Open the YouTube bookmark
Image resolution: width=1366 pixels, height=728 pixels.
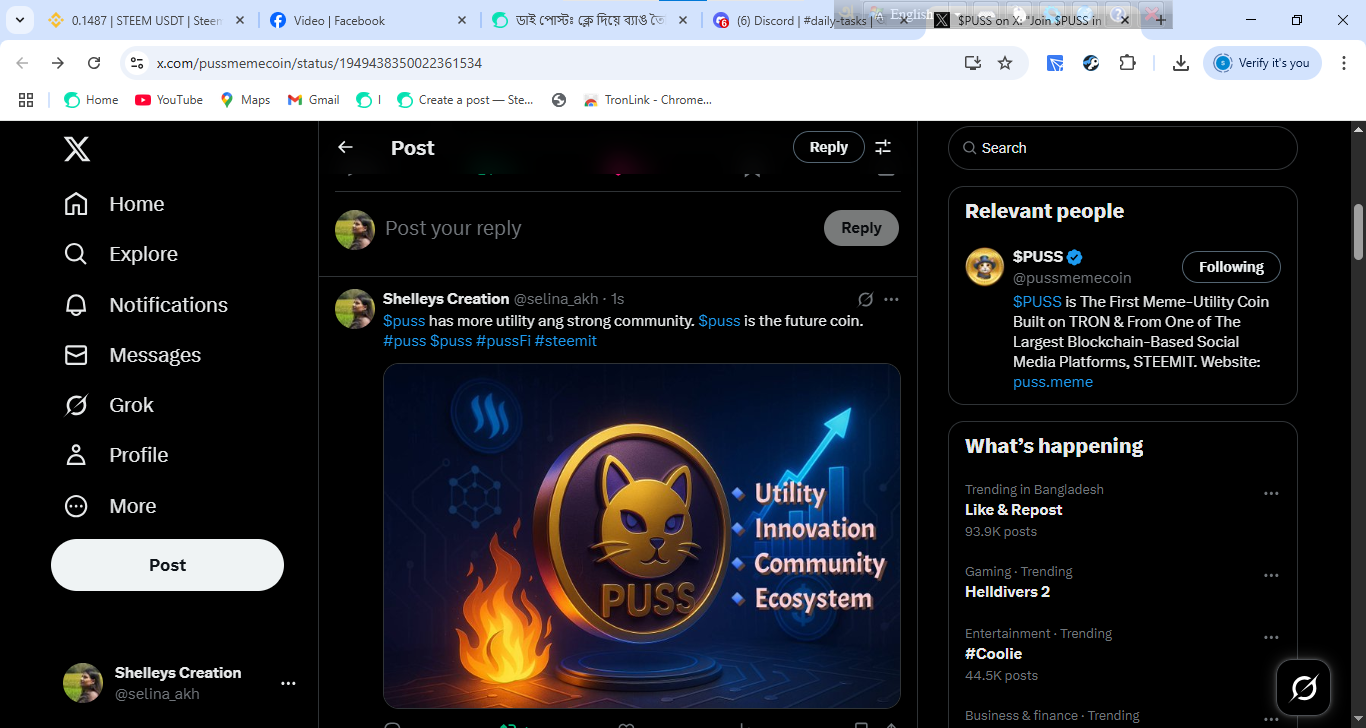pyautogui.click(x=169, y=100)
